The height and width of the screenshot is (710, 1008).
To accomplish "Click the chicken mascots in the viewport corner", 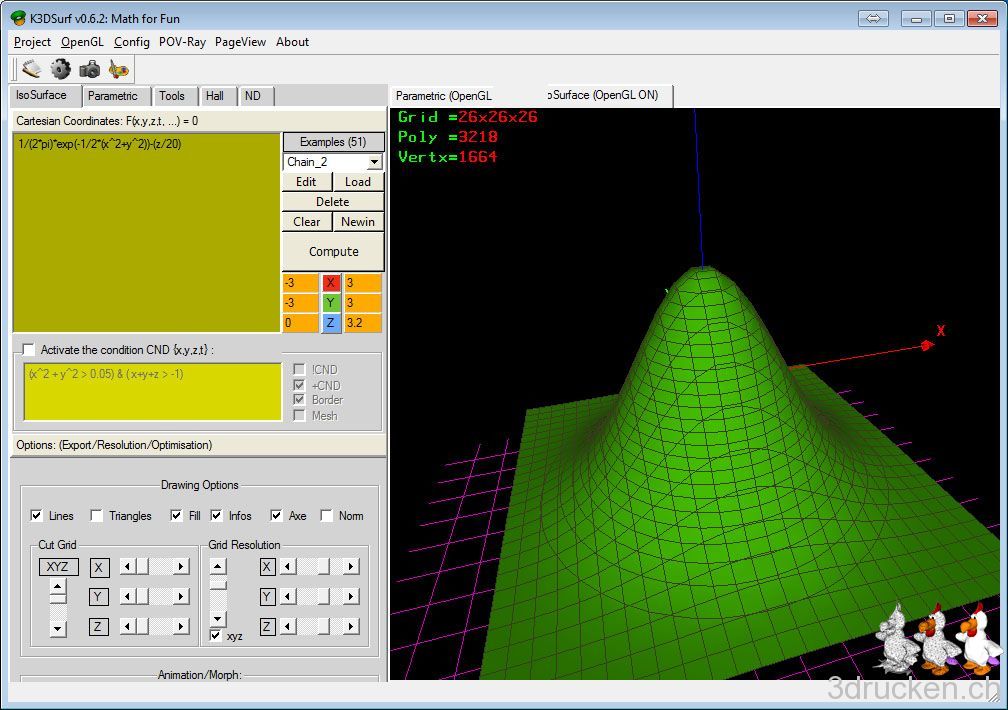I will [938, 638].
